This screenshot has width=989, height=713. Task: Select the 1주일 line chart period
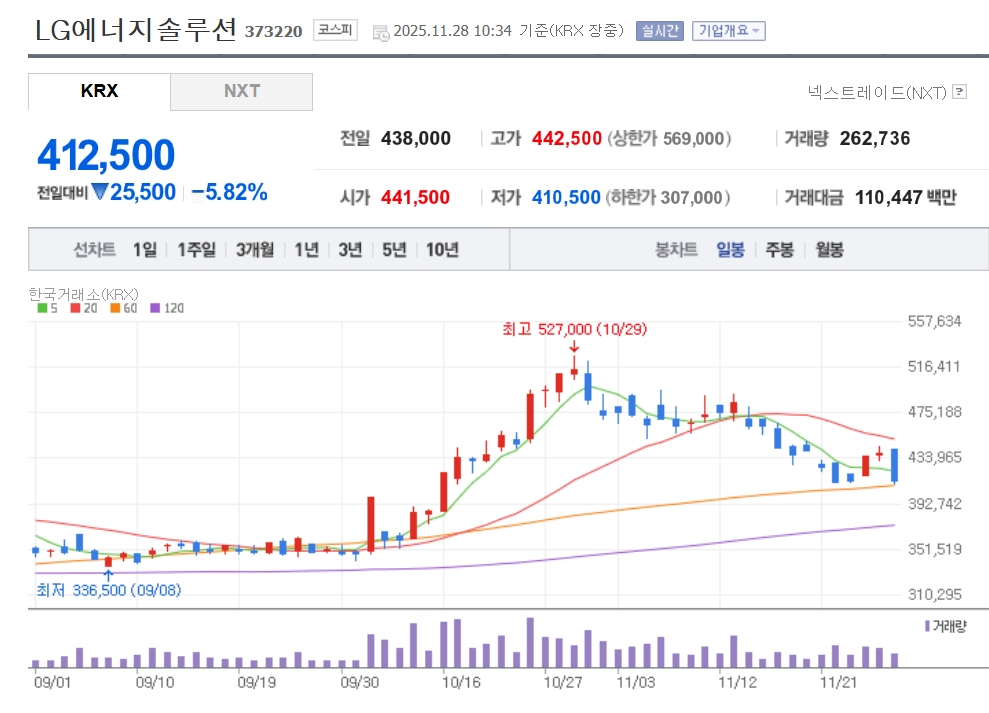coord(196,250)
